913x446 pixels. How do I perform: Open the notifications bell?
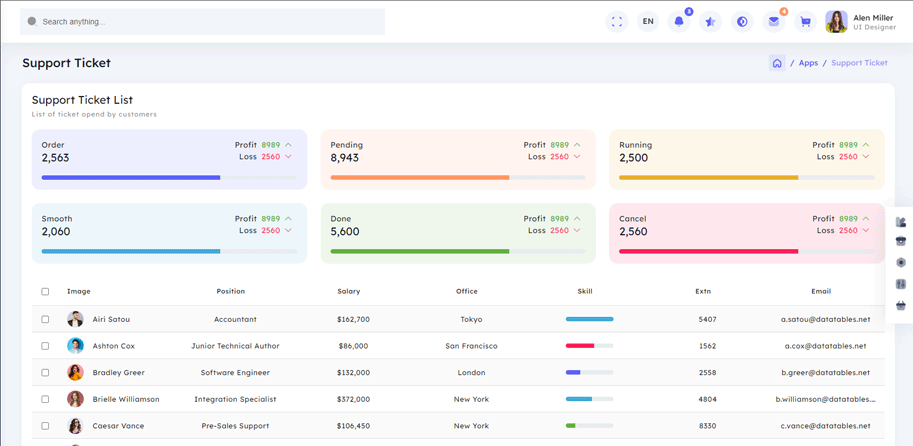click(x=679, y=21)
